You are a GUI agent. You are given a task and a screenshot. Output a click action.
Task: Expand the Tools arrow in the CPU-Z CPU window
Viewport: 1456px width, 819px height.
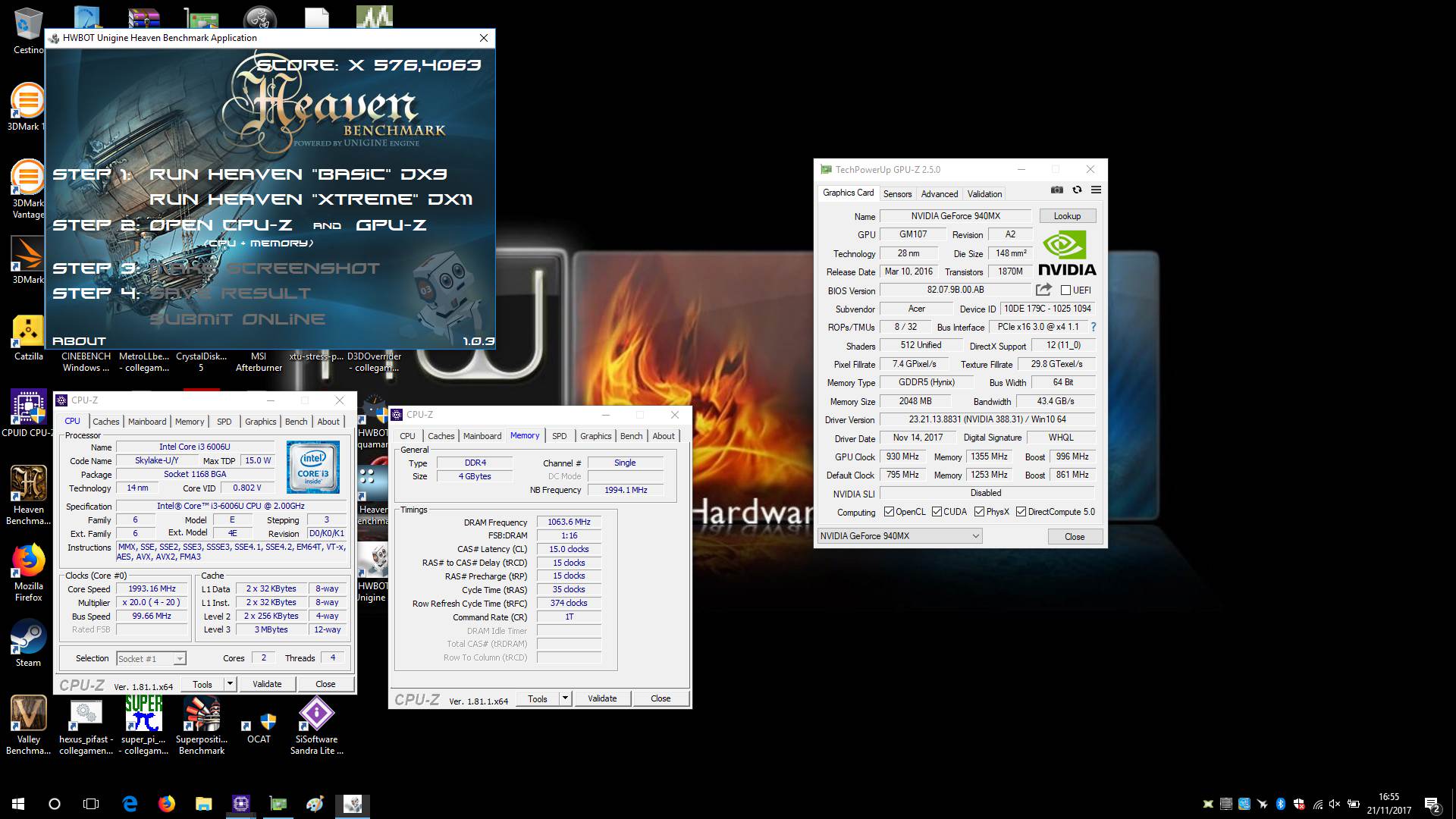point(230,684)
